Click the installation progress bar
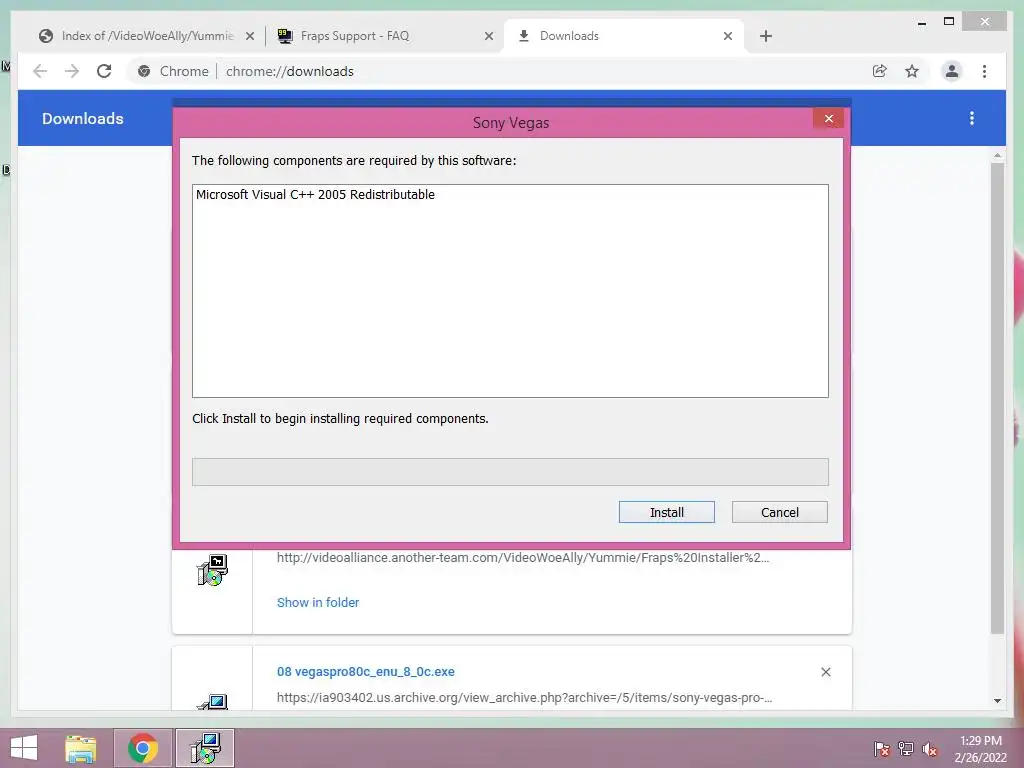This screenshot has height=768, width=1024. [x=510, y=472]
